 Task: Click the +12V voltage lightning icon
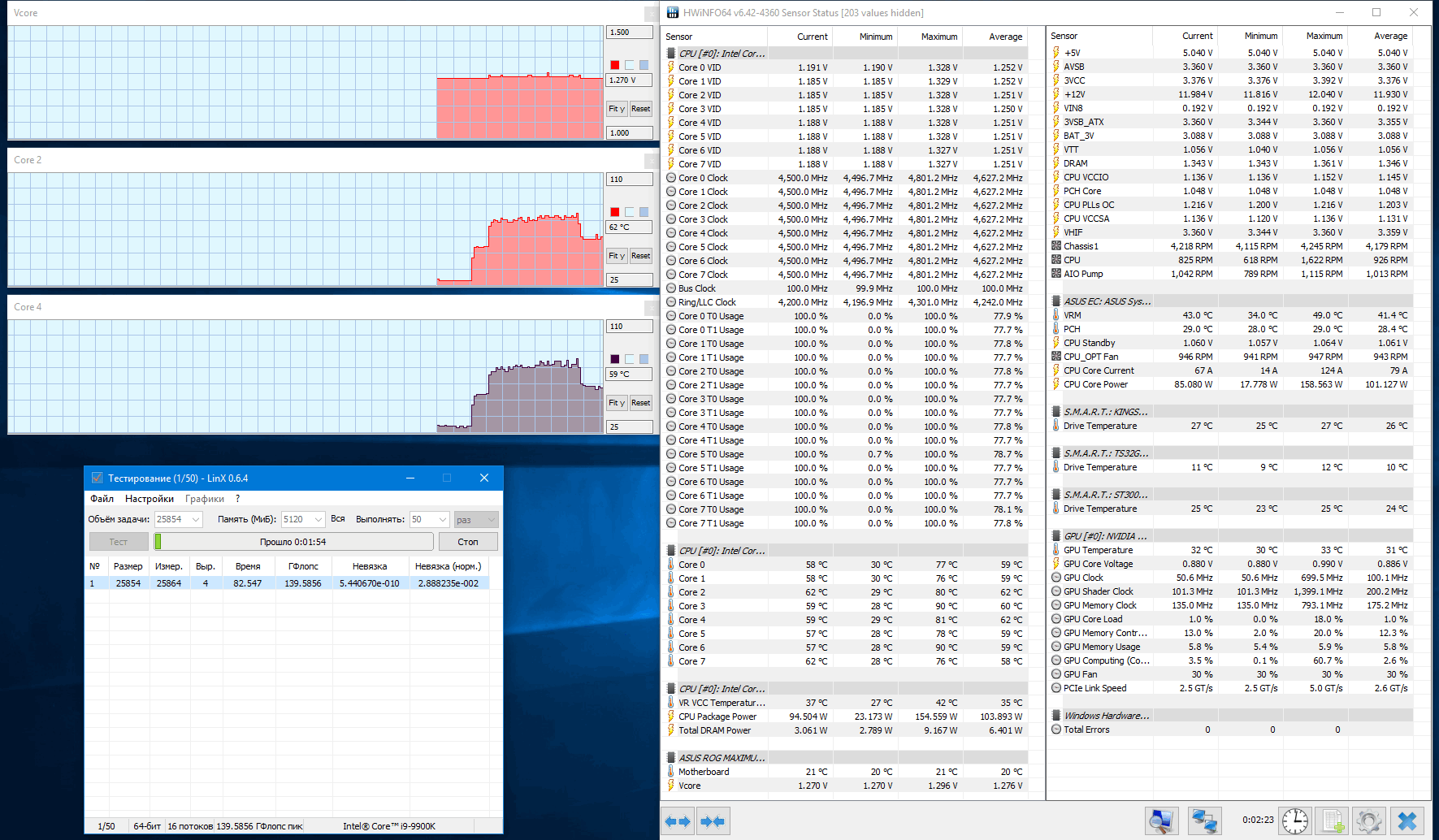1056,94
